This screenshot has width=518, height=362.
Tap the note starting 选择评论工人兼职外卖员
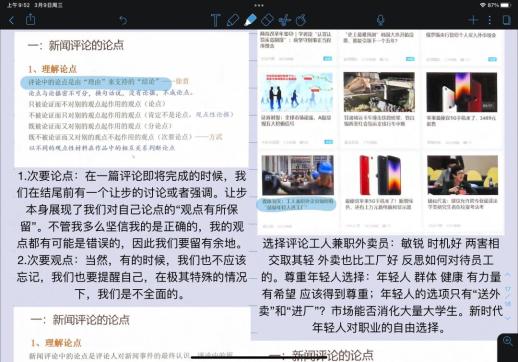[x=381, y=285]
